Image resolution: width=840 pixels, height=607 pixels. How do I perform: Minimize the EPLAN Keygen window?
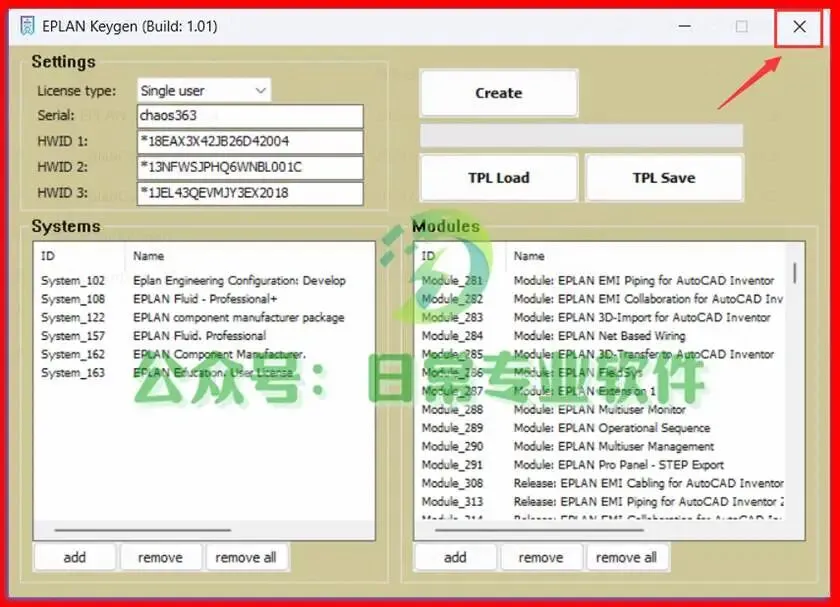click(685, 26)
